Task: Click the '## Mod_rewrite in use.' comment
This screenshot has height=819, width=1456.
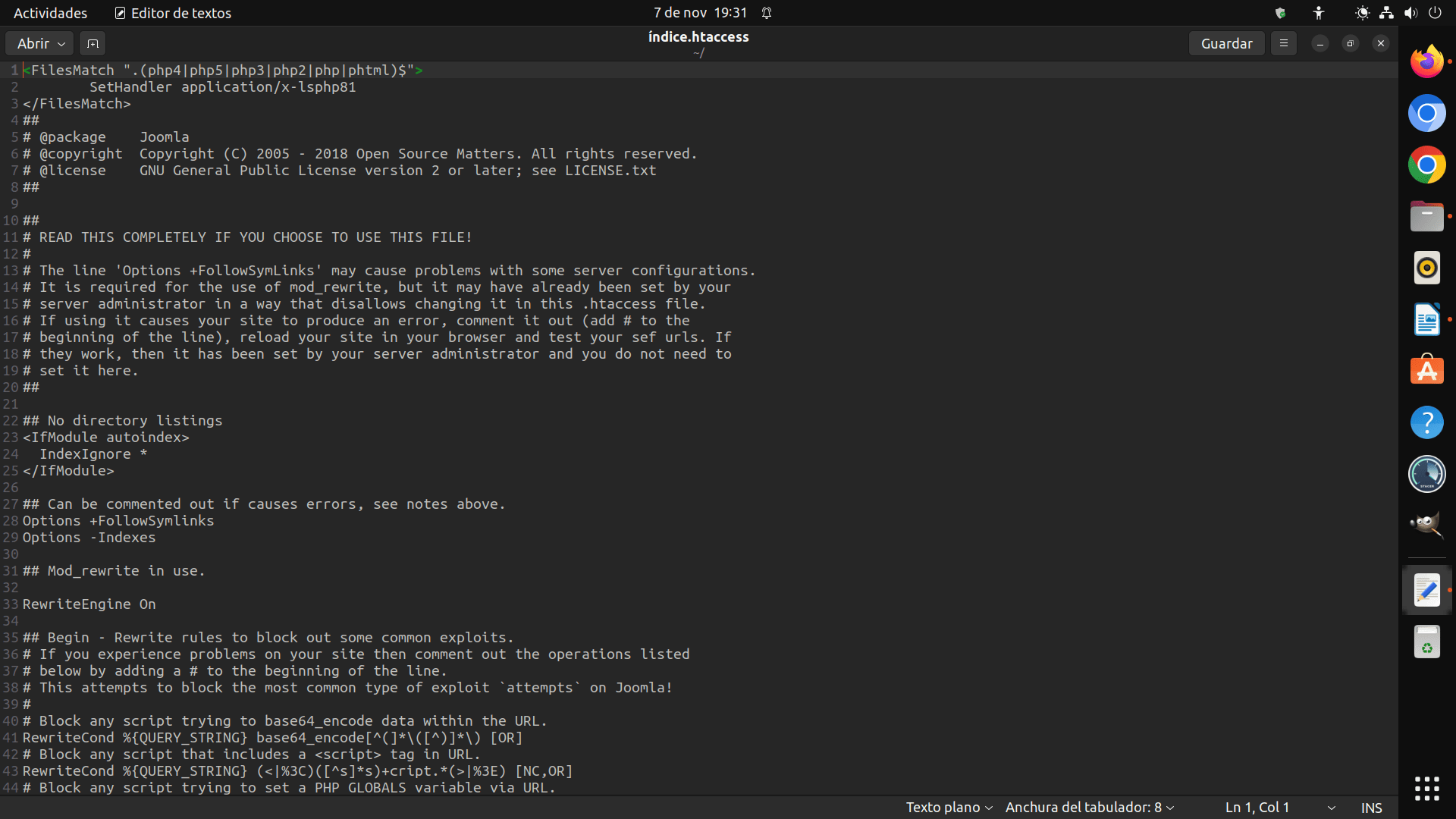Action: pos(114,571)
